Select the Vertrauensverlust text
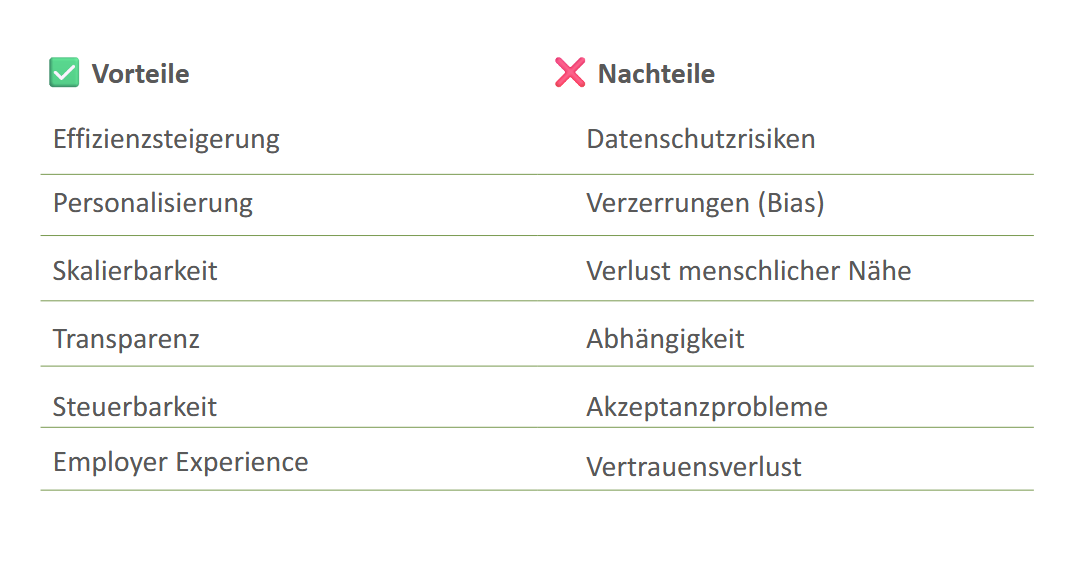1076x561 pixels. tap(693, 467)
